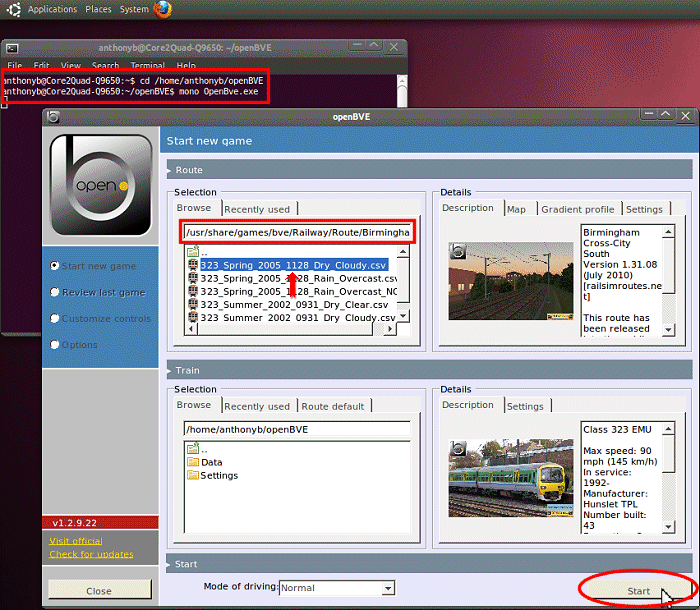The width and height of the screenshot is (700, 610).
Task: Click the route preview thumbnail image
Action: coord(511,281)
